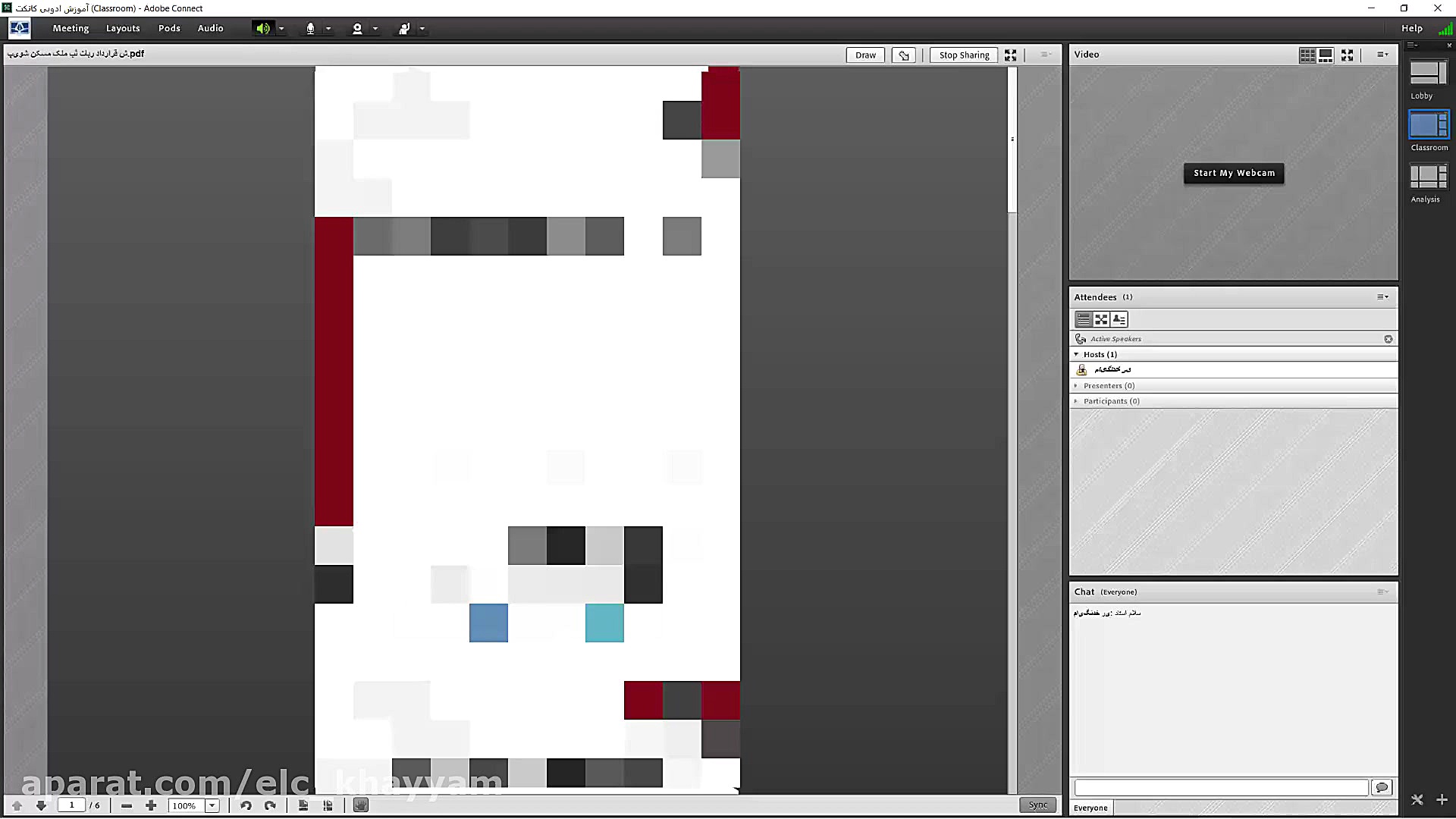Zoom in the PDF with the plus icon

coord(151,805)
